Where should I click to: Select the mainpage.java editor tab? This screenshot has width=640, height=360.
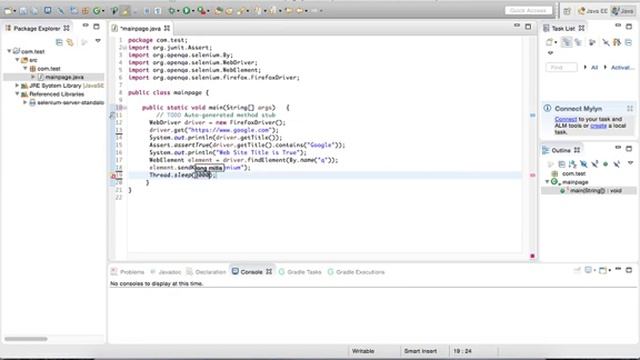pos(140,29)
